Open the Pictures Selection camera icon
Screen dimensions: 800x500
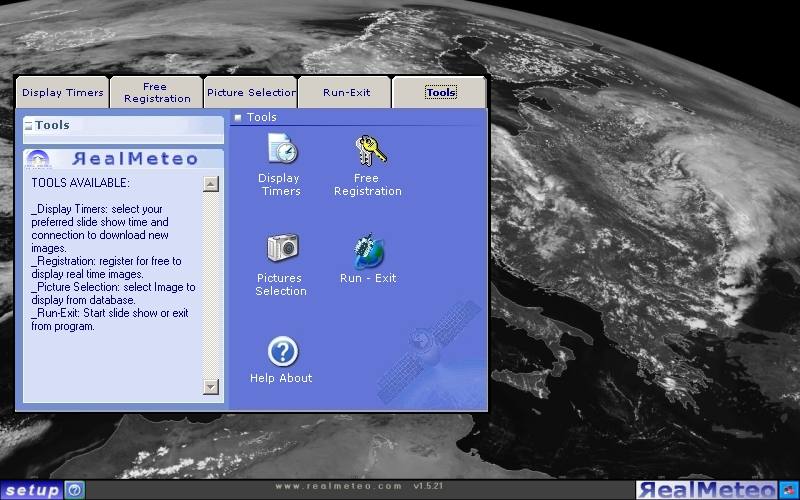click(283, 247)
